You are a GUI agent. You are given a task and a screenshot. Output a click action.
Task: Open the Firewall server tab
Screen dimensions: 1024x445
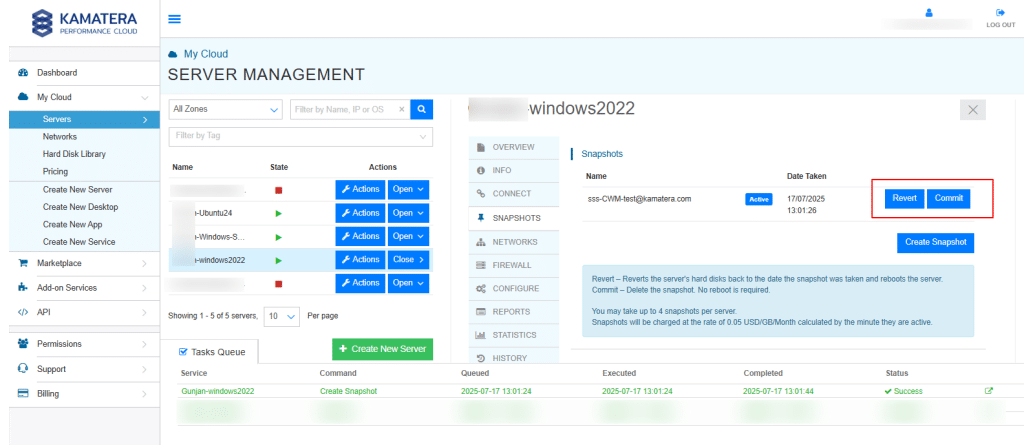point(511,265)
